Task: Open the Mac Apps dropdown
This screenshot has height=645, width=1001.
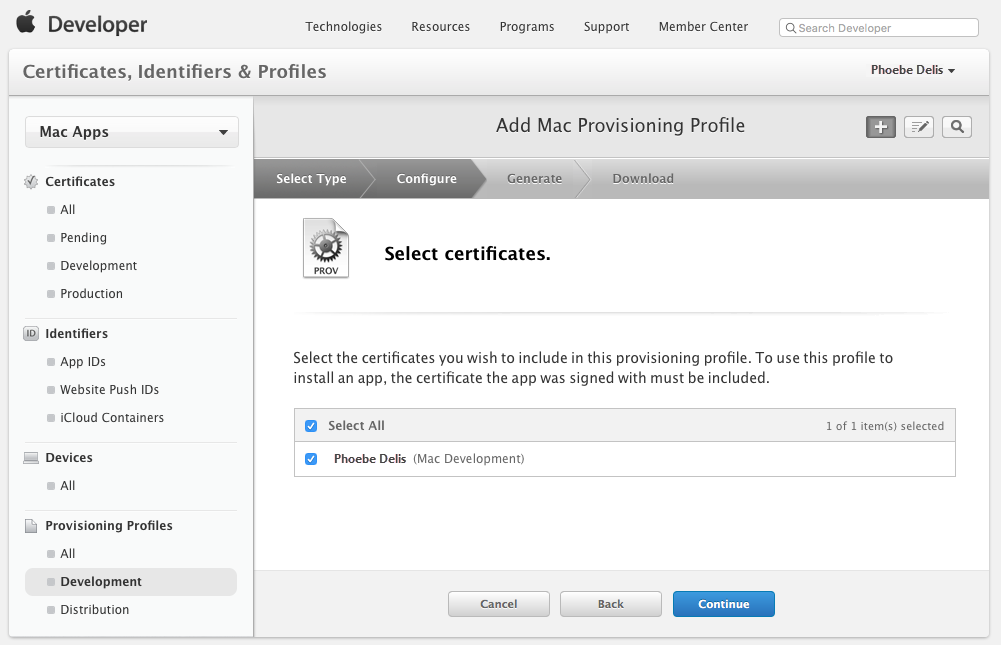Action: point(131,131)
